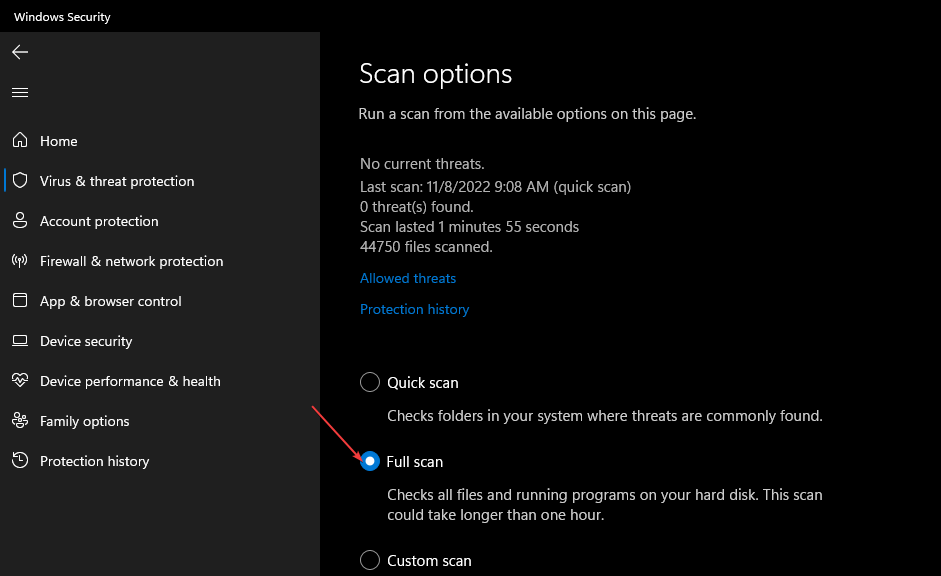Open the Device security section
941x576 pixels.
click(x=86, y=341)
